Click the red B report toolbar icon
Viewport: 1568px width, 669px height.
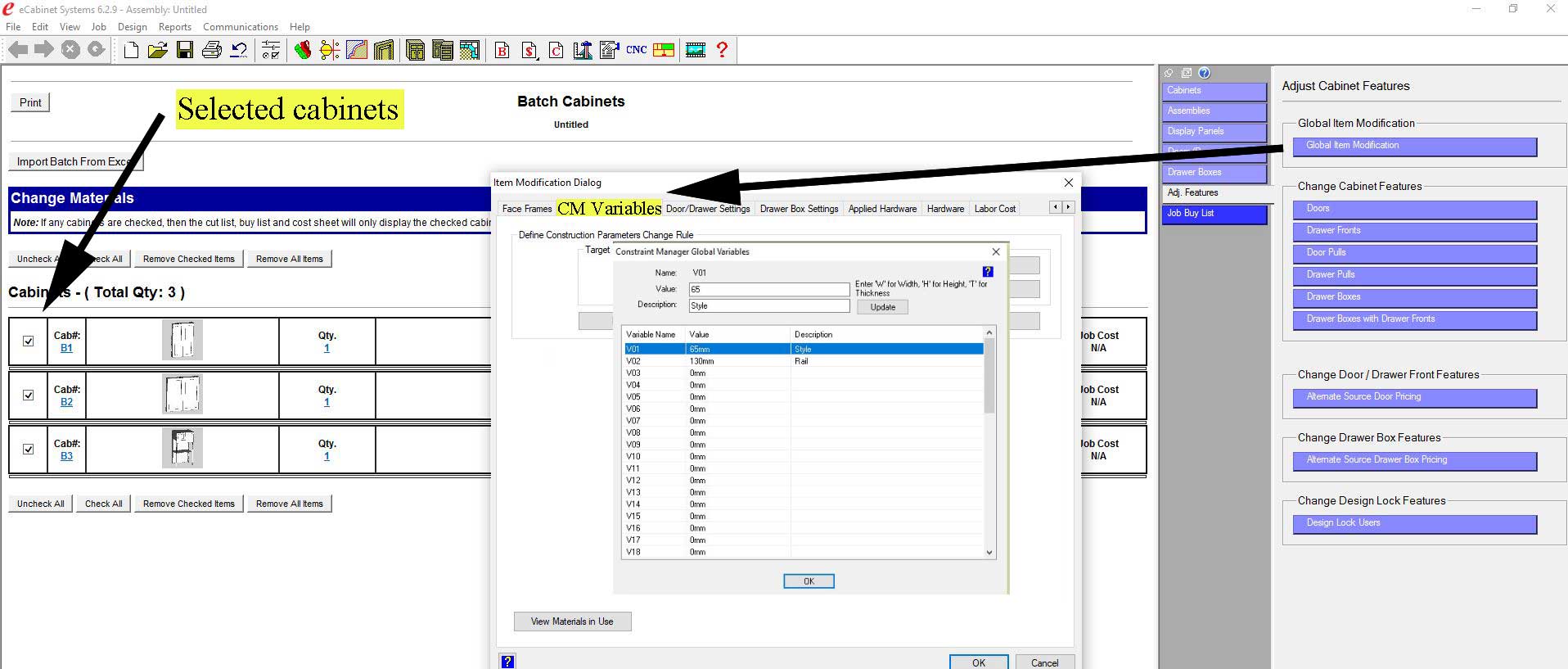click(x=502, y=51)
